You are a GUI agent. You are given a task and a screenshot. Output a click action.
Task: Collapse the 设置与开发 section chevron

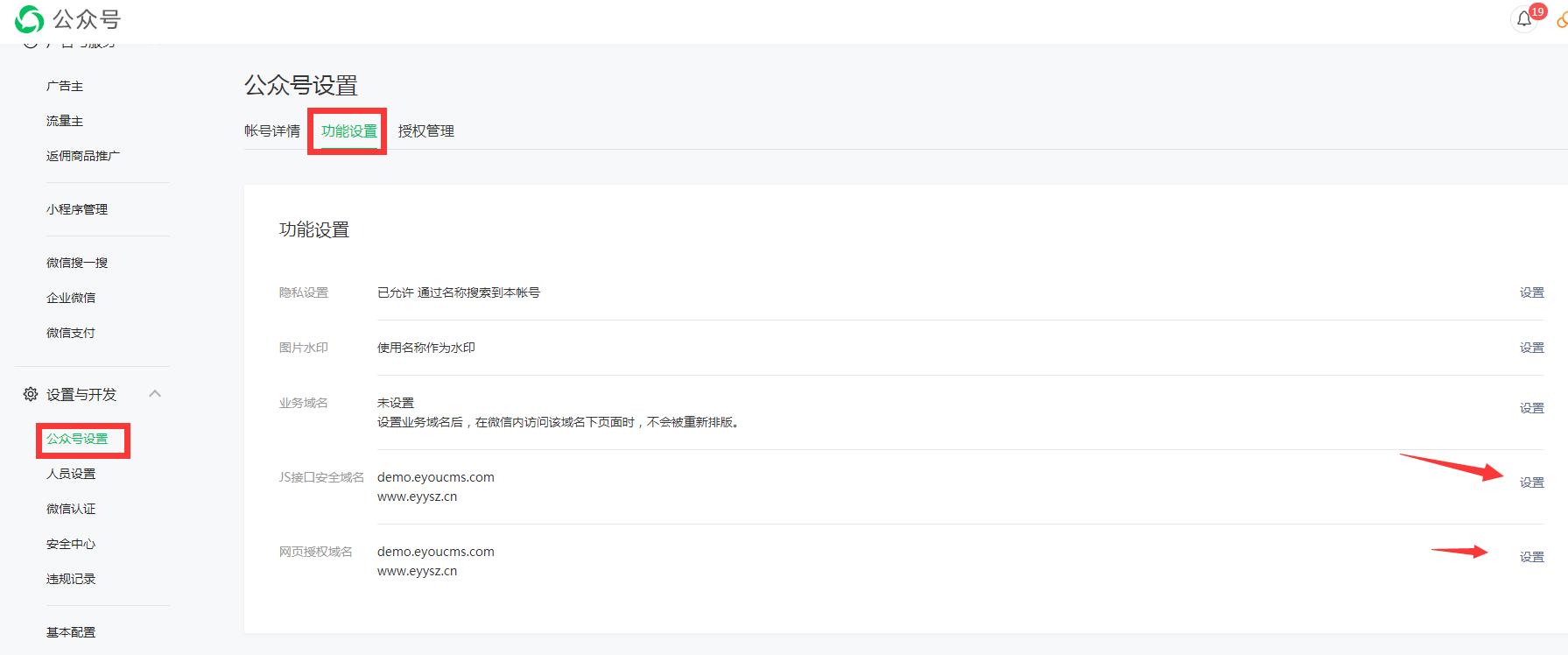point(155,394)
